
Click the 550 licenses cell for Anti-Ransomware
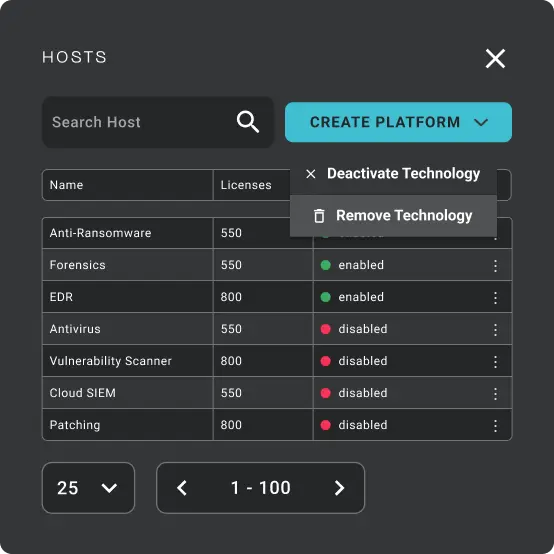pos(263,233)
